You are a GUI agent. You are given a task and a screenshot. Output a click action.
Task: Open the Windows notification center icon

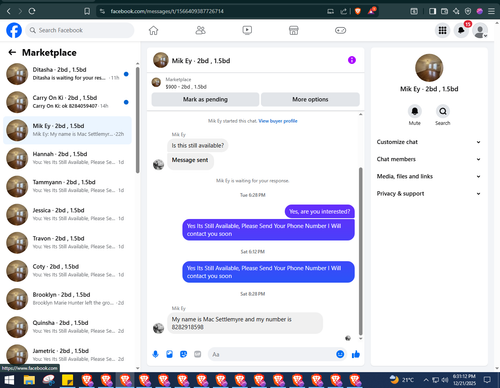coord(487,380)
